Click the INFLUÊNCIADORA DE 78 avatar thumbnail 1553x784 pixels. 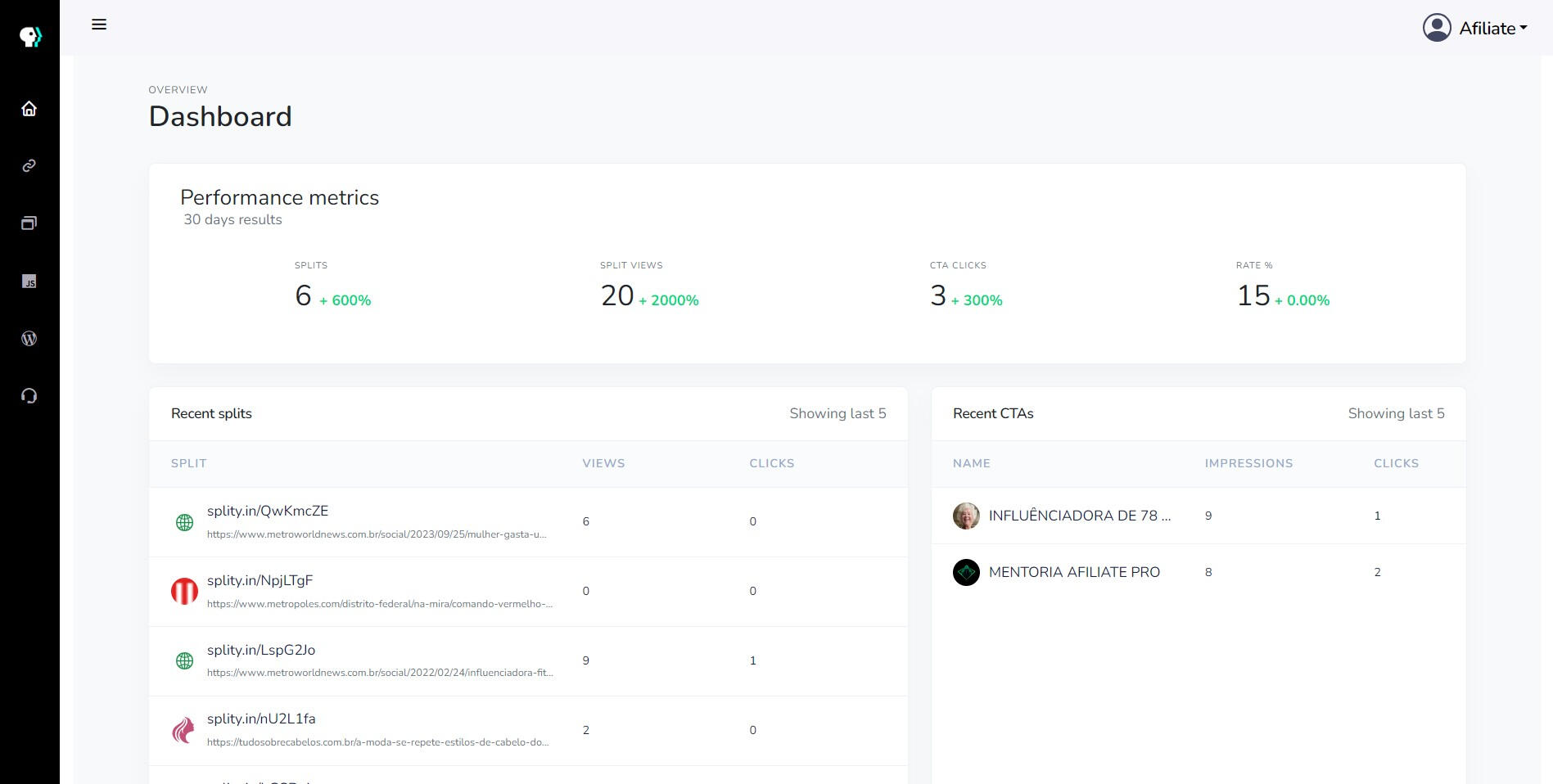(x=966, y=516)
